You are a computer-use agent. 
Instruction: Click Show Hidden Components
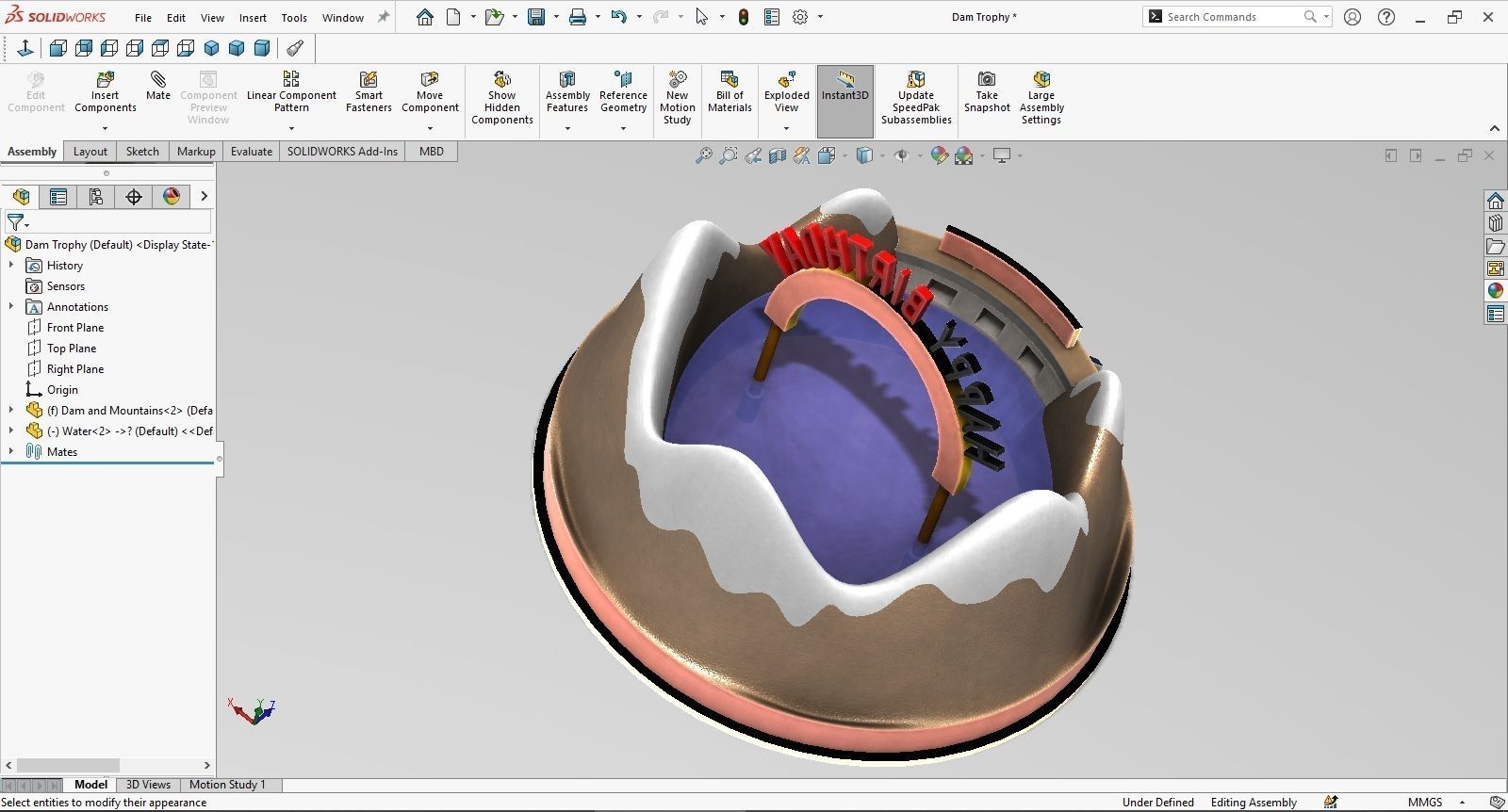point(502,97)
